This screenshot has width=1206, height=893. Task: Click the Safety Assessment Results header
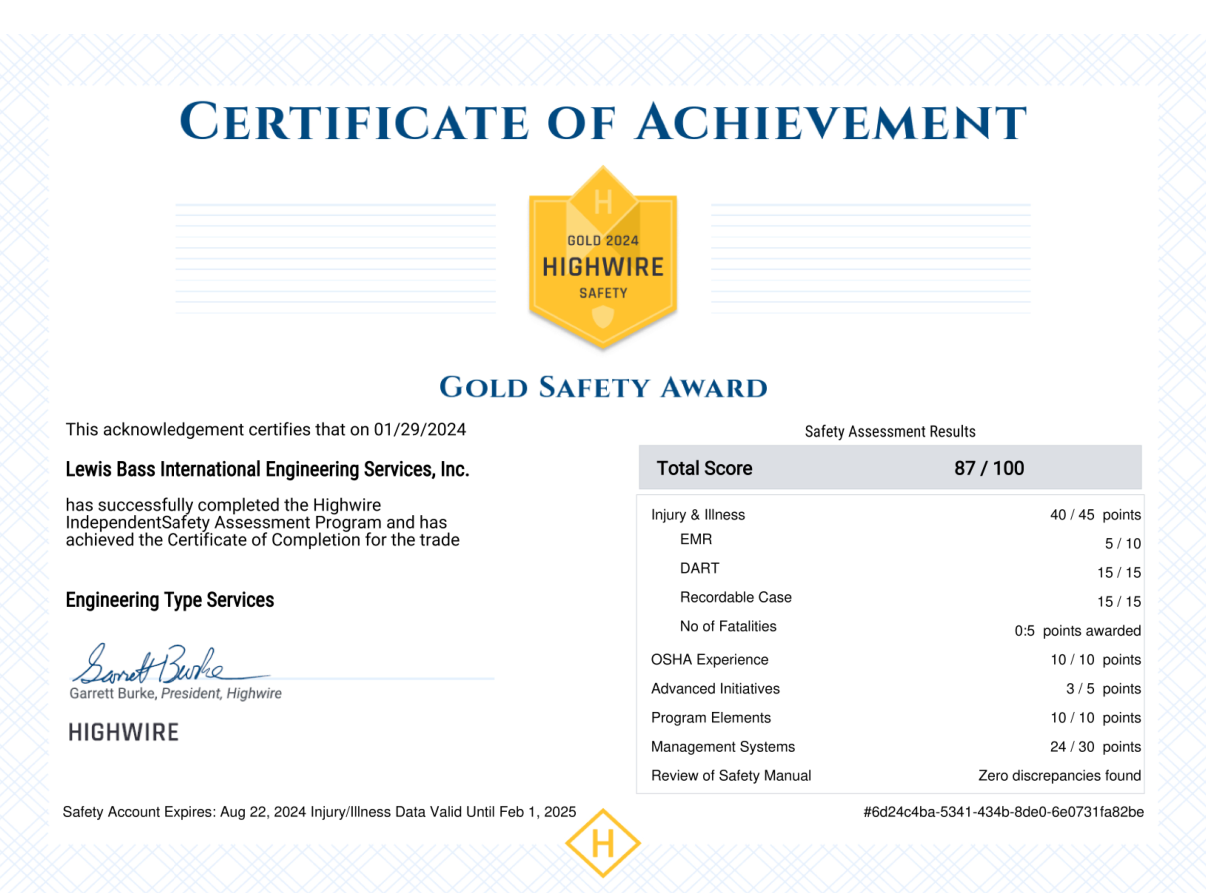[x=890, y=432]
